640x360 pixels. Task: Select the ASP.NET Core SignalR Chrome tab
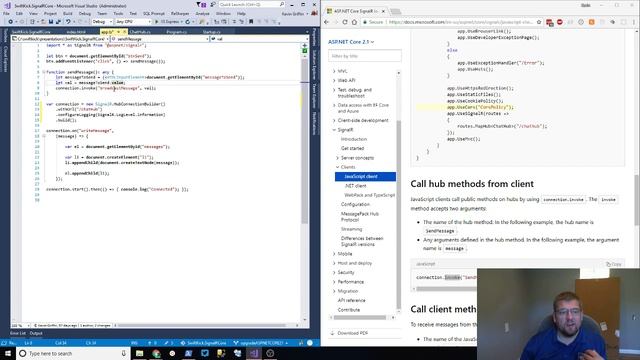click(x=355, y=11)
